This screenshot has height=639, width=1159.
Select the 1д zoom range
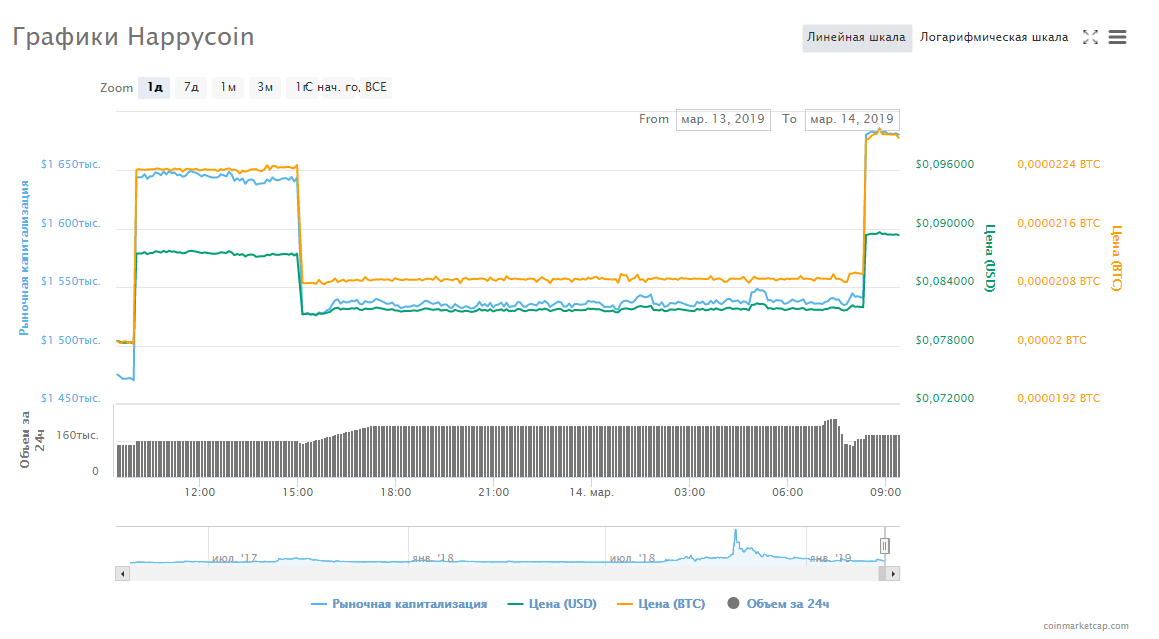point(154,87)
